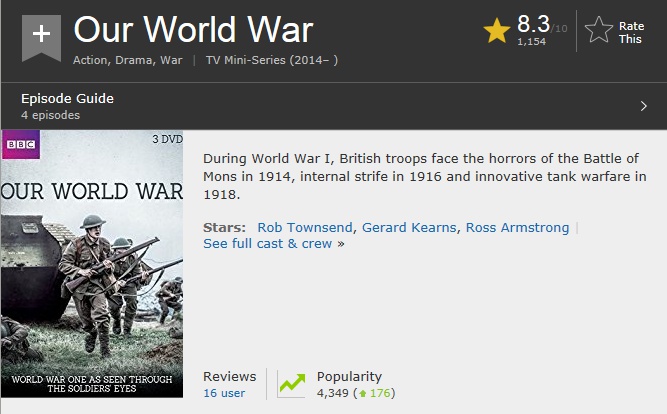This screenshot has width=667, height=414.
Task: Click the empty Rate This star
Action: click(x=599, y=30)
